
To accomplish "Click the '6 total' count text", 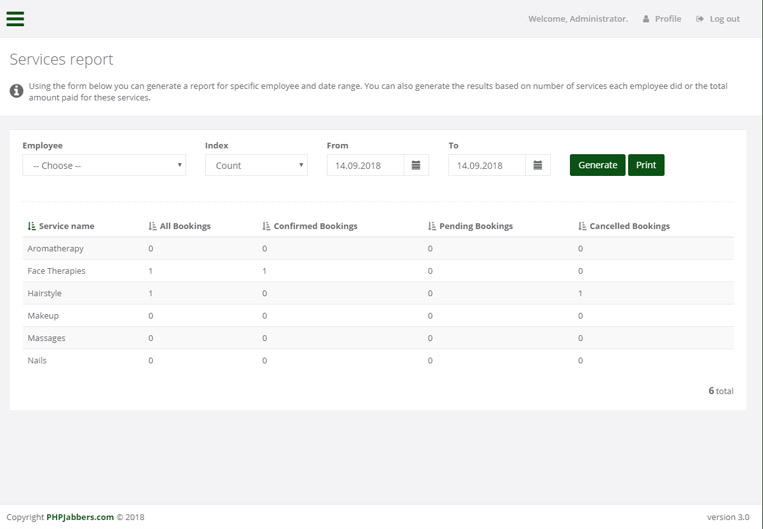I will point(721,391).
